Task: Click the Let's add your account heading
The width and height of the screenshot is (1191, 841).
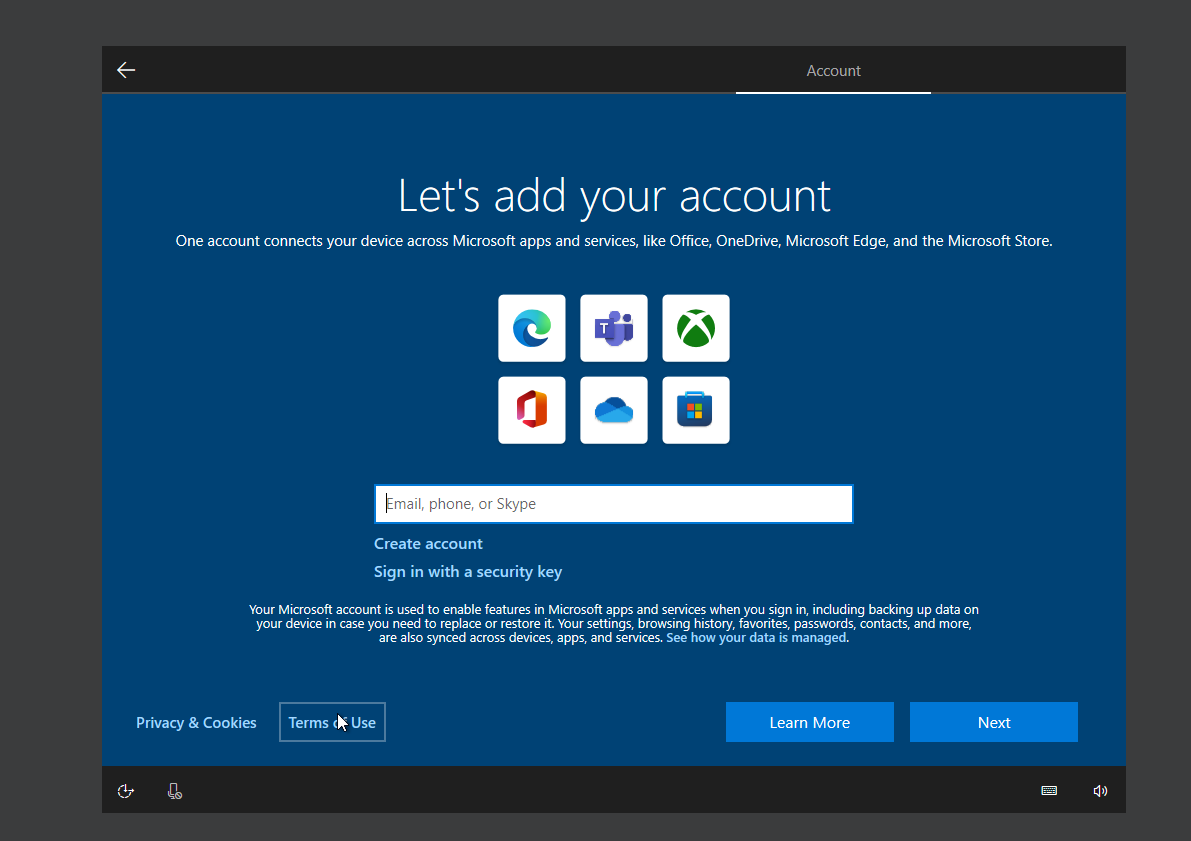Action: pyautogui.click(x=614, y=196)
